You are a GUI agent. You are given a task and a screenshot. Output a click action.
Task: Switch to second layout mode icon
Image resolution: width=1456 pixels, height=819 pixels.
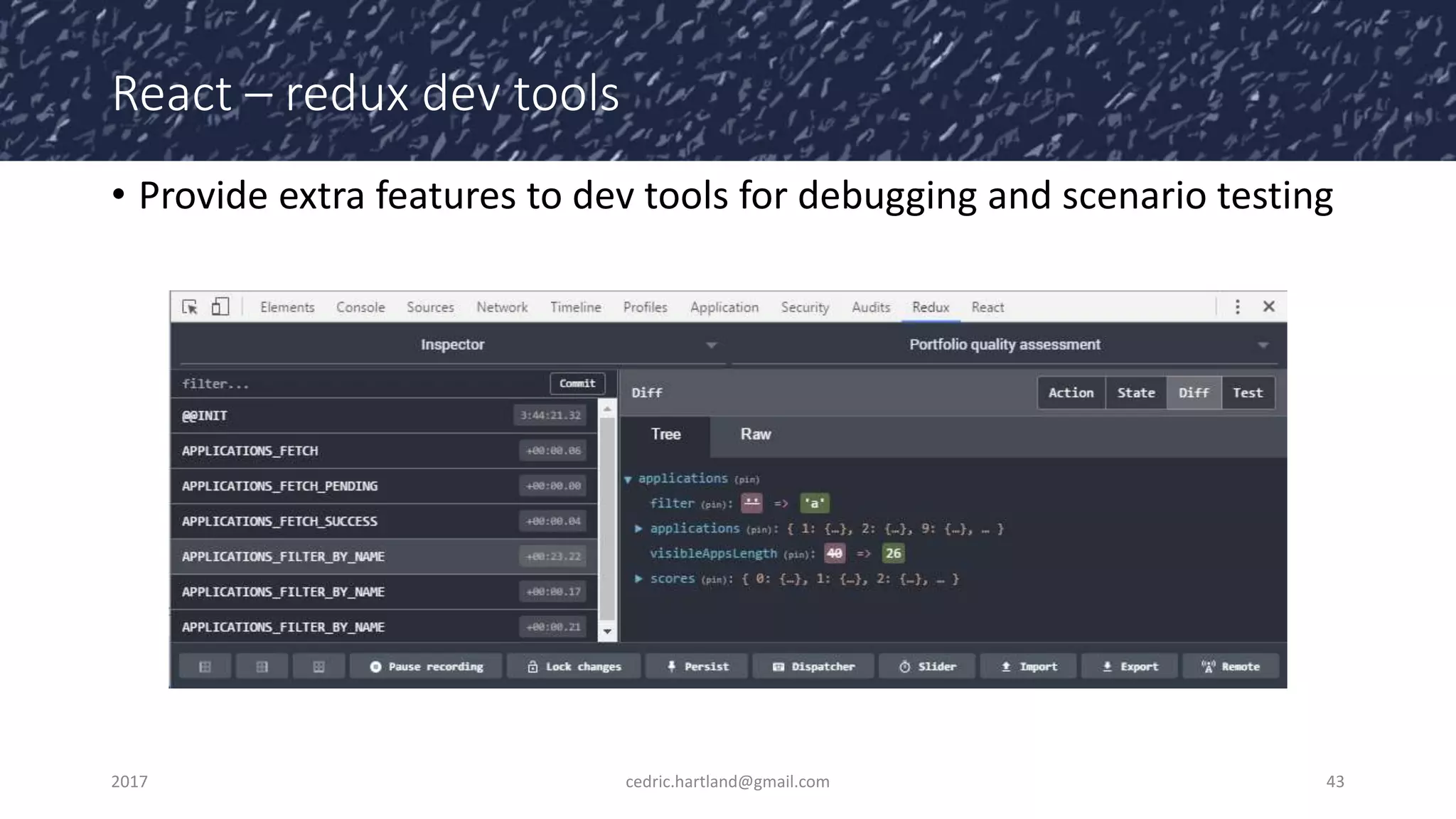pyautogui.click(x=262, y=666)
